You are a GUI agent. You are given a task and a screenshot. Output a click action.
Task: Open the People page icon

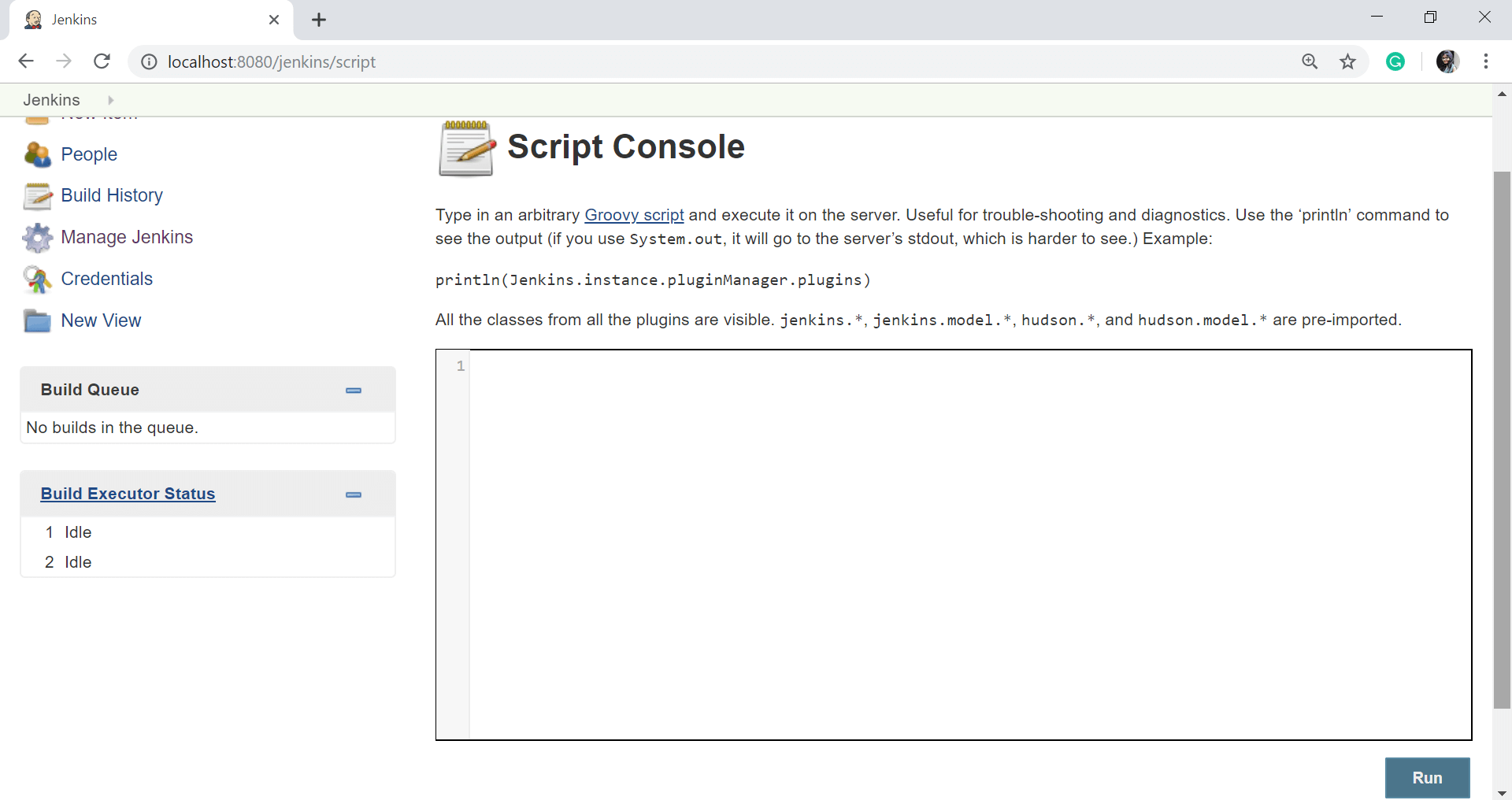click(x=37, y=154)
